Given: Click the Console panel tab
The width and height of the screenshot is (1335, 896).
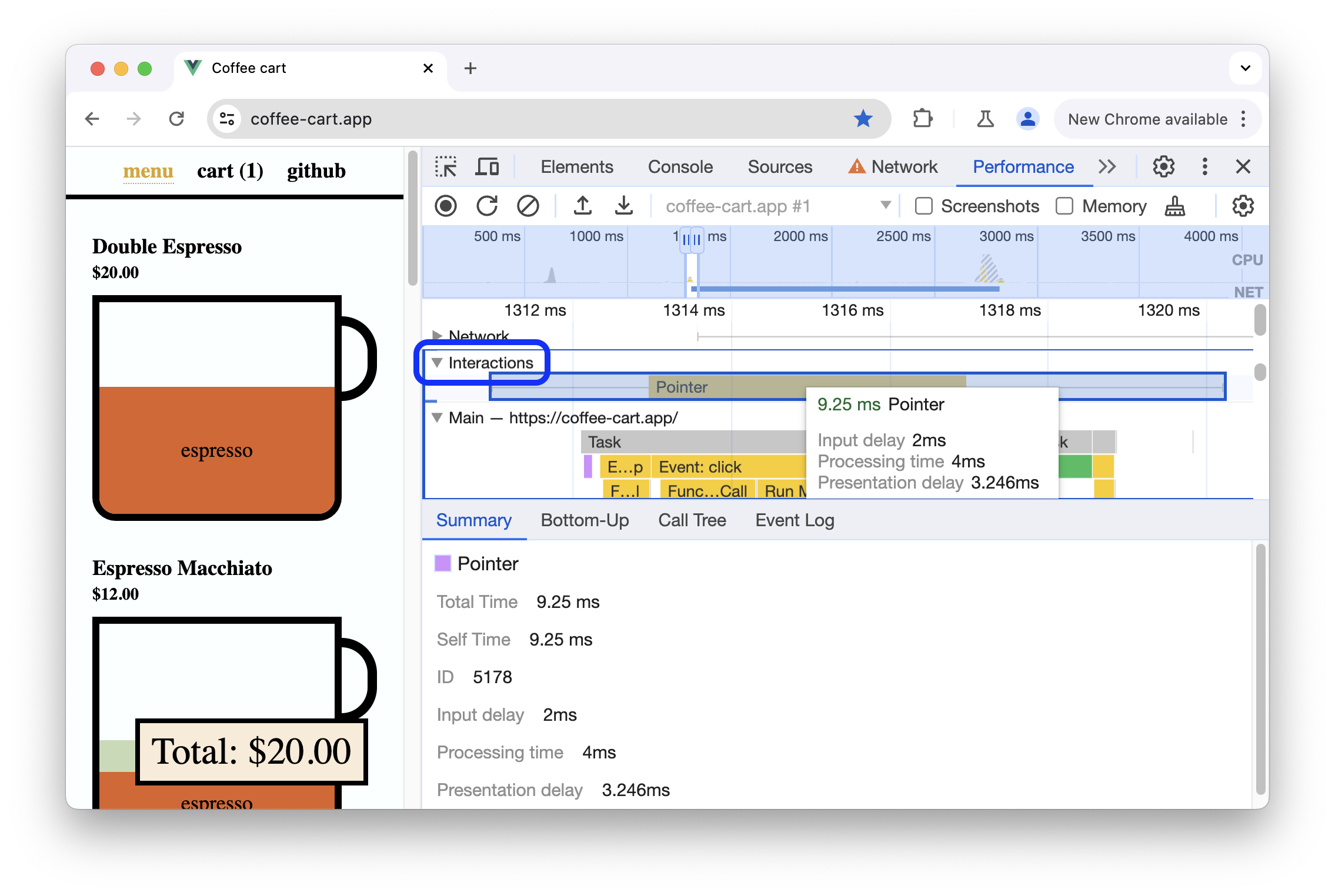Looking at the screenshot, I should (x=680, y=167).
